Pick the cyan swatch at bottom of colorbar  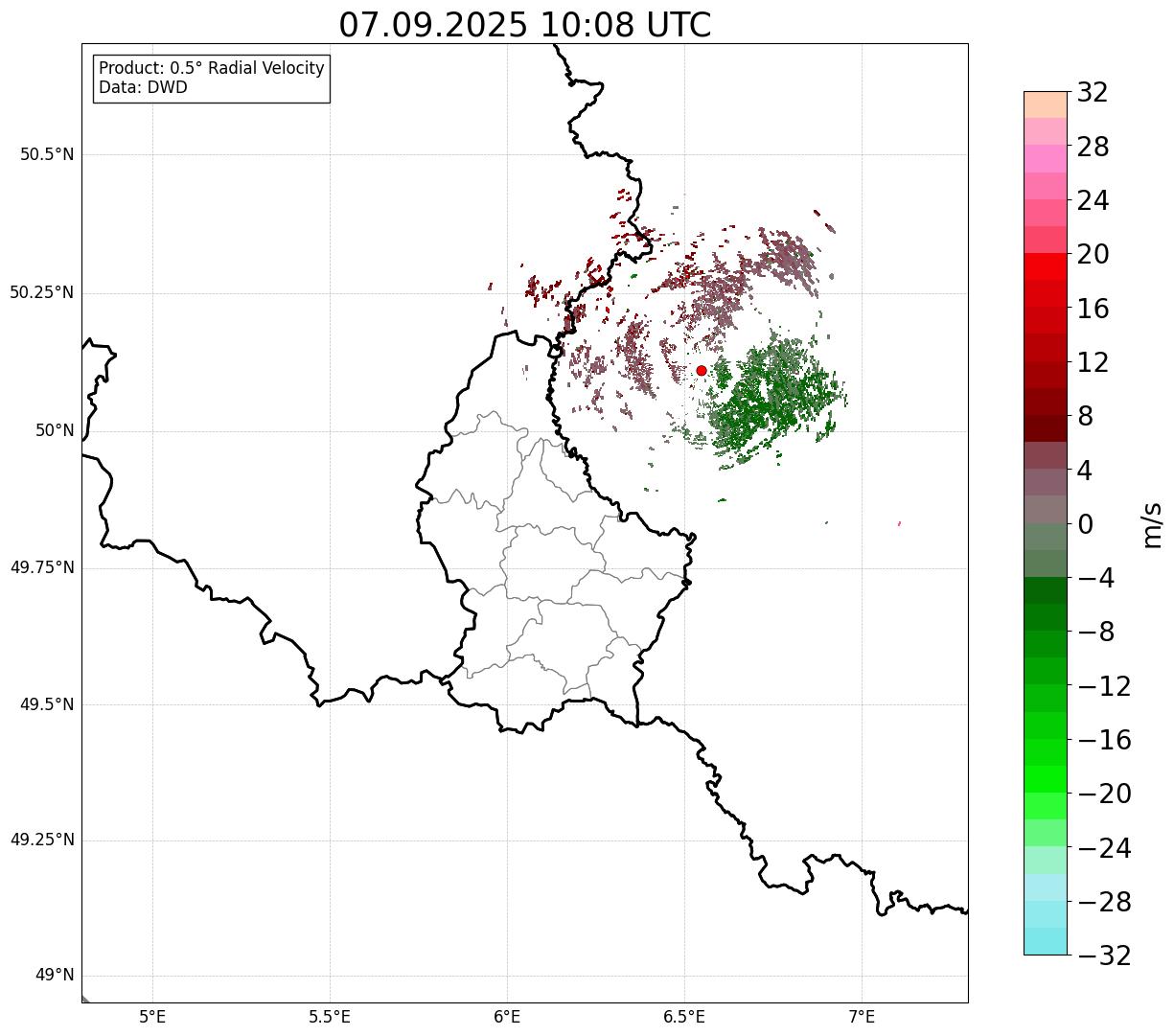pyautogui.click(x=1046, y=942)
